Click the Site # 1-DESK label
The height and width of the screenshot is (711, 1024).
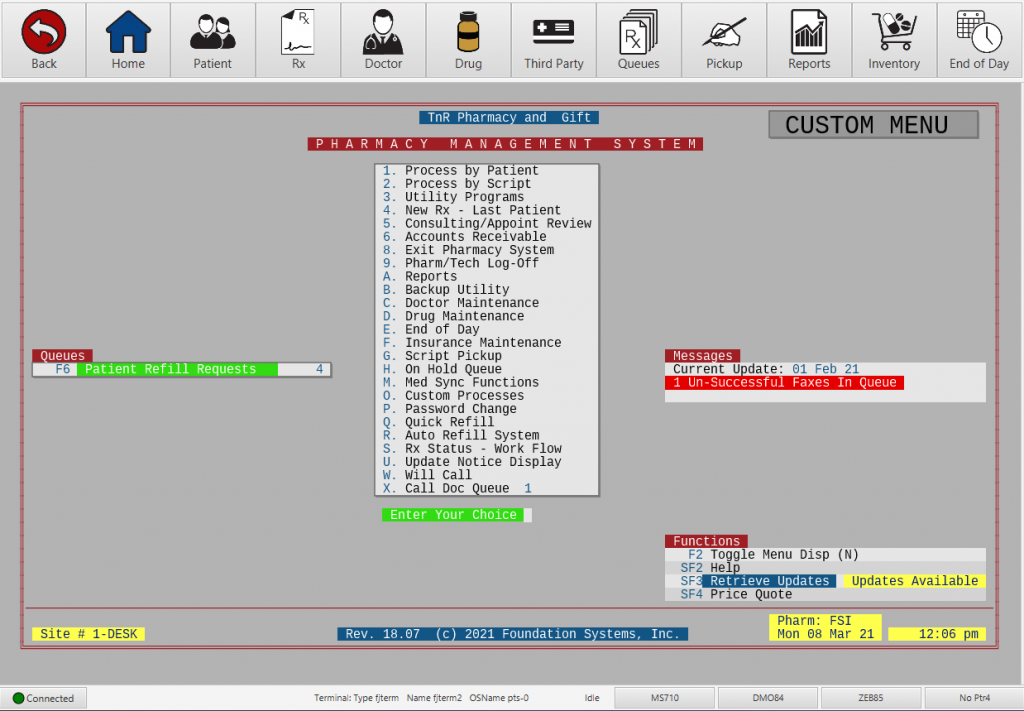[x=89, y=634]
